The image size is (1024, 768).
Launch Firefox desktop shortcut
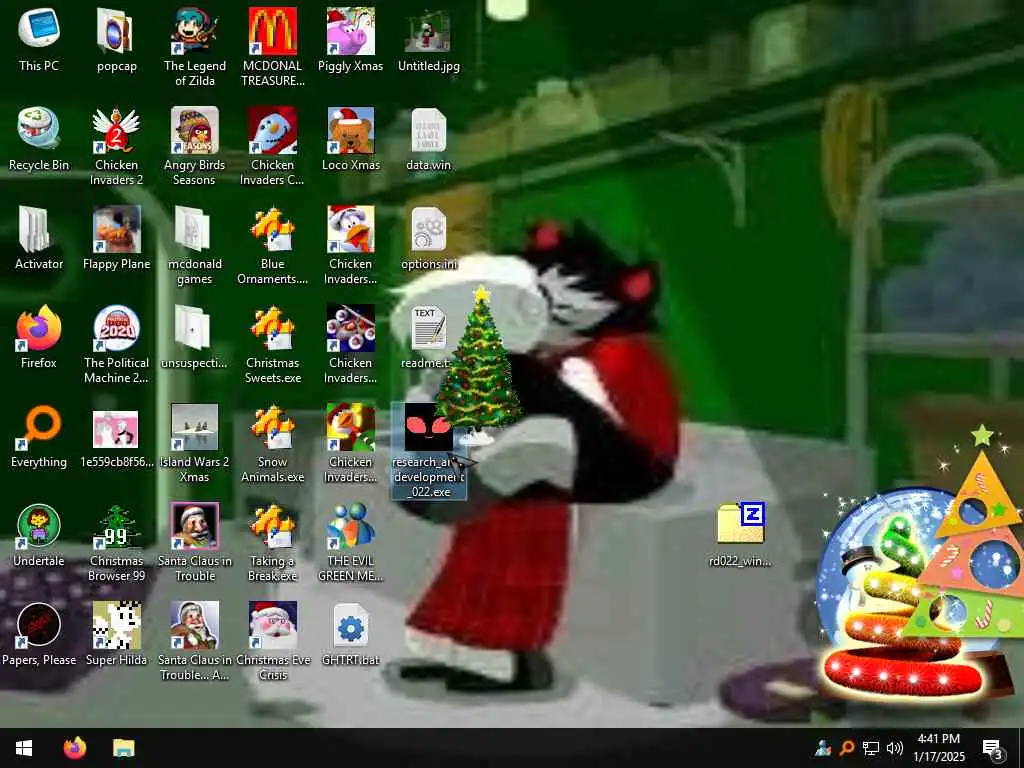pos(39,336)
